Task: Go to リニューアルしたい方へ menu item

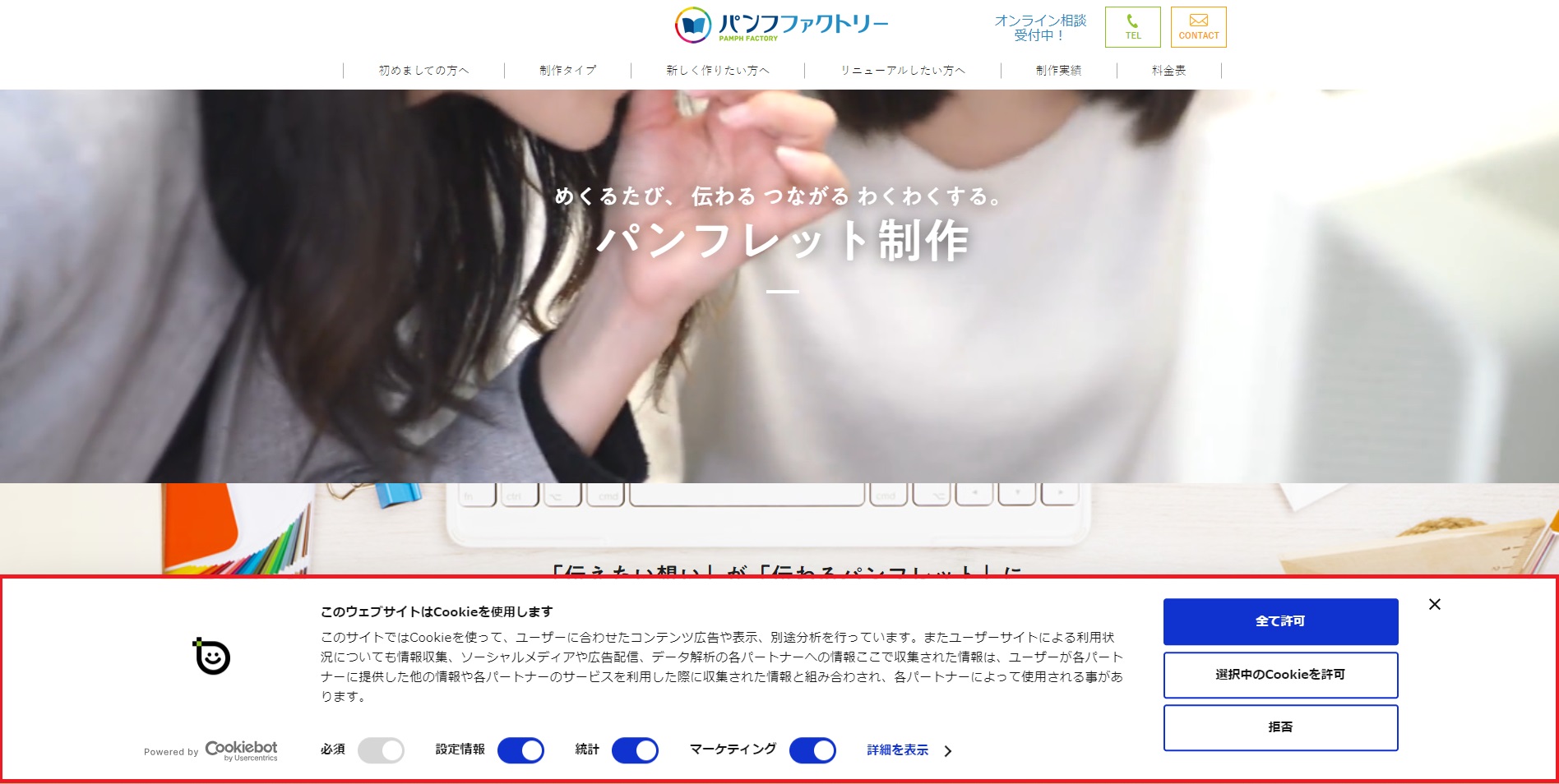Action: 902,71
